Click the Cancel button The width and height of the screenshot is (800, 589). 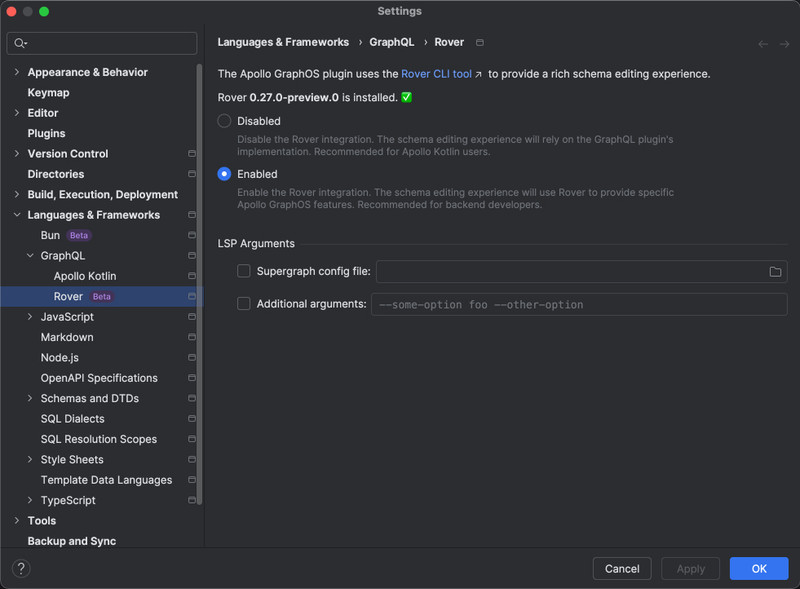(x=622, y=569)
